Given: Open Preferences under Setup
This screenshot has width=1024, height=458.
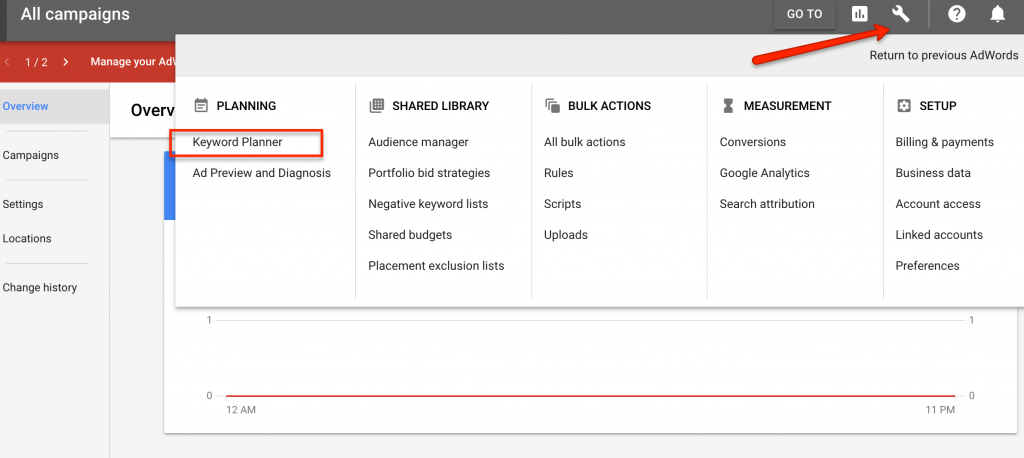Looking at the screenshot, I should tap(927, 266).
